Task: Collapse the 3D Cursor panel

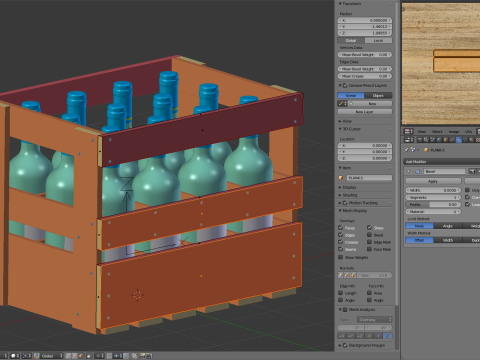Action: 340,129
